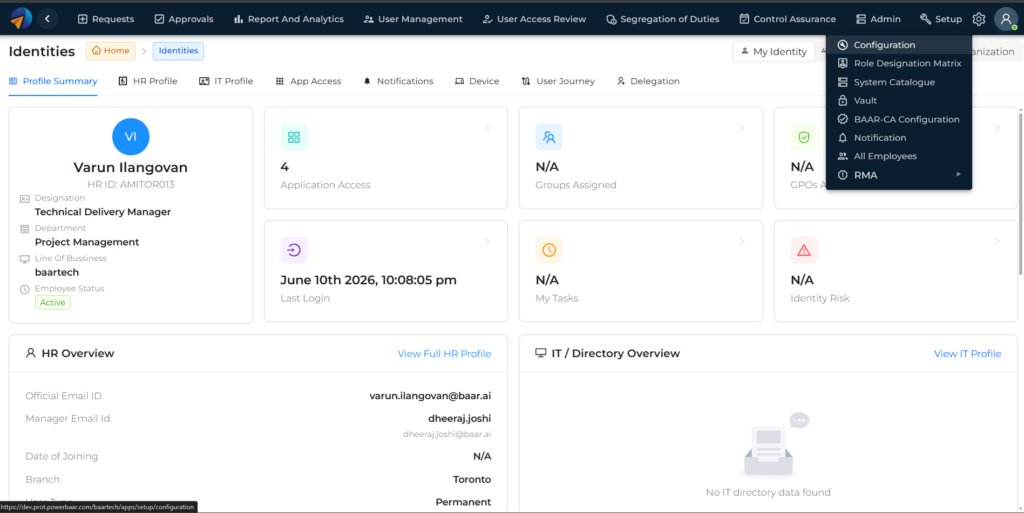Open the user account avatar icon
This screenshot has height=513, width=1024.
click(1006, 19)
